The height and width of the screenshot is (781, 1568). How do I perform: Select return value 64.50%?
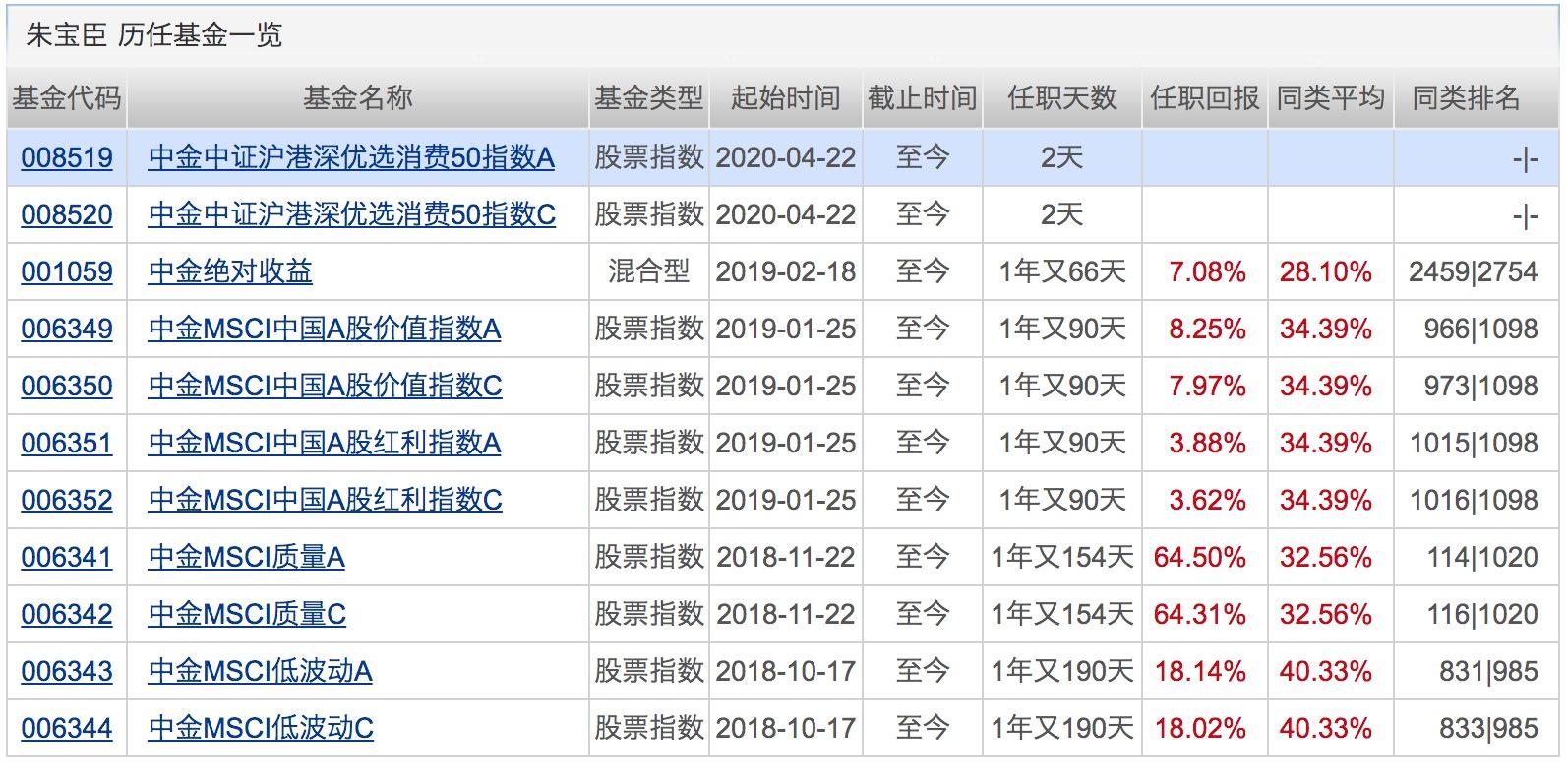coord(1200,557)
